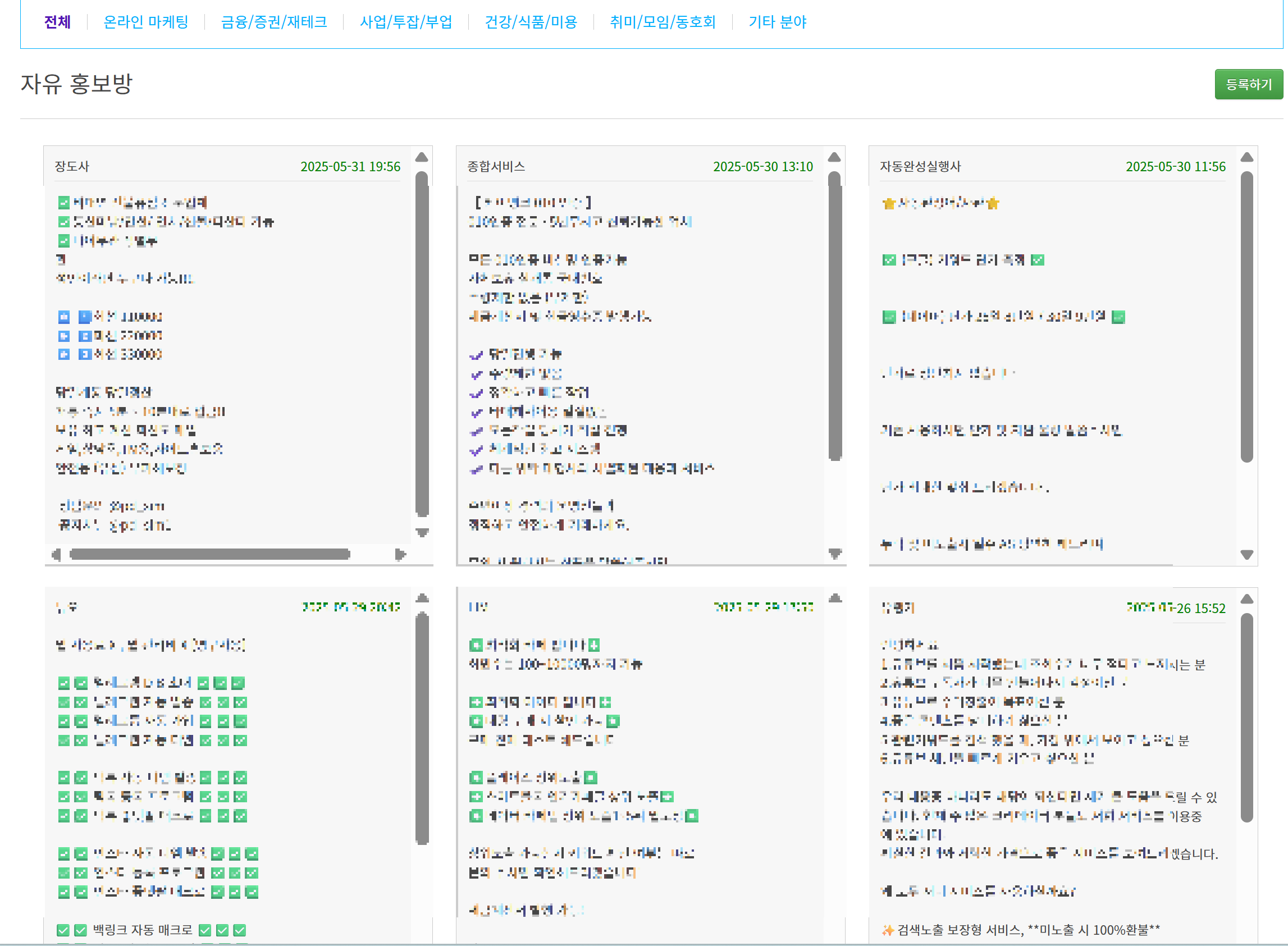The width and height of the screenshot is (1288, 946).
Task: Open the 온라인 마케팅 category
Action: (145, 22)
